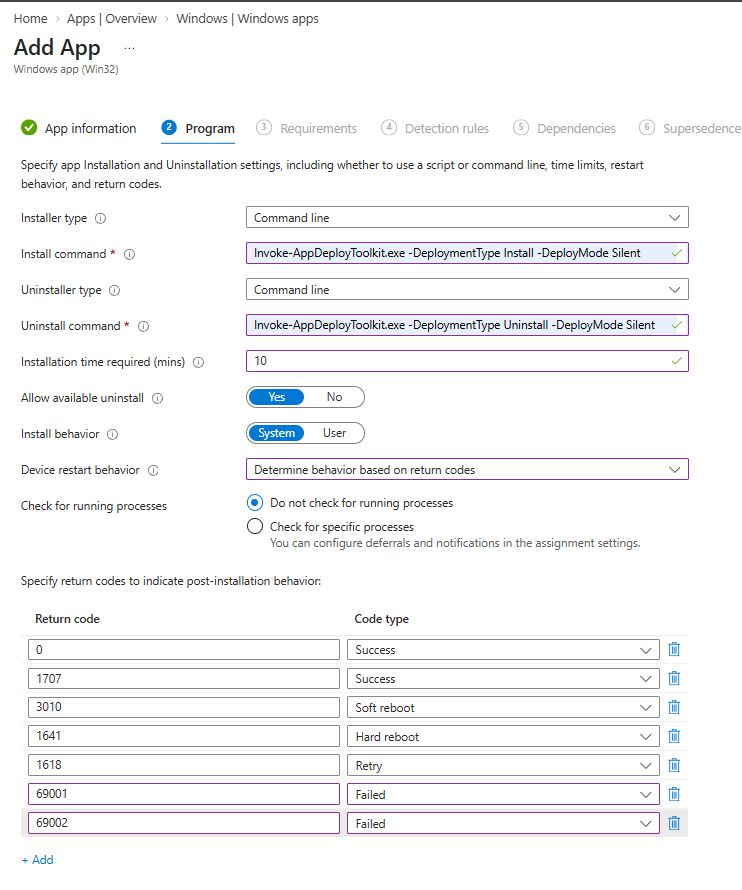Open the Device restart behavior dropdown
This screenshot has width=742, height=890.
(467, 469)
